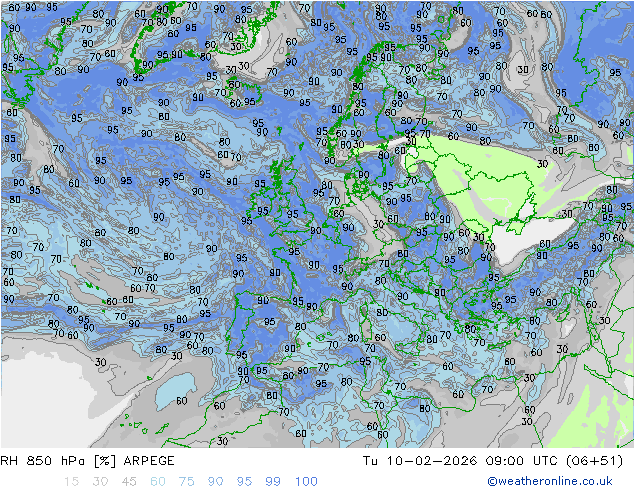Click the legend value 99

(x=273, y=481)
